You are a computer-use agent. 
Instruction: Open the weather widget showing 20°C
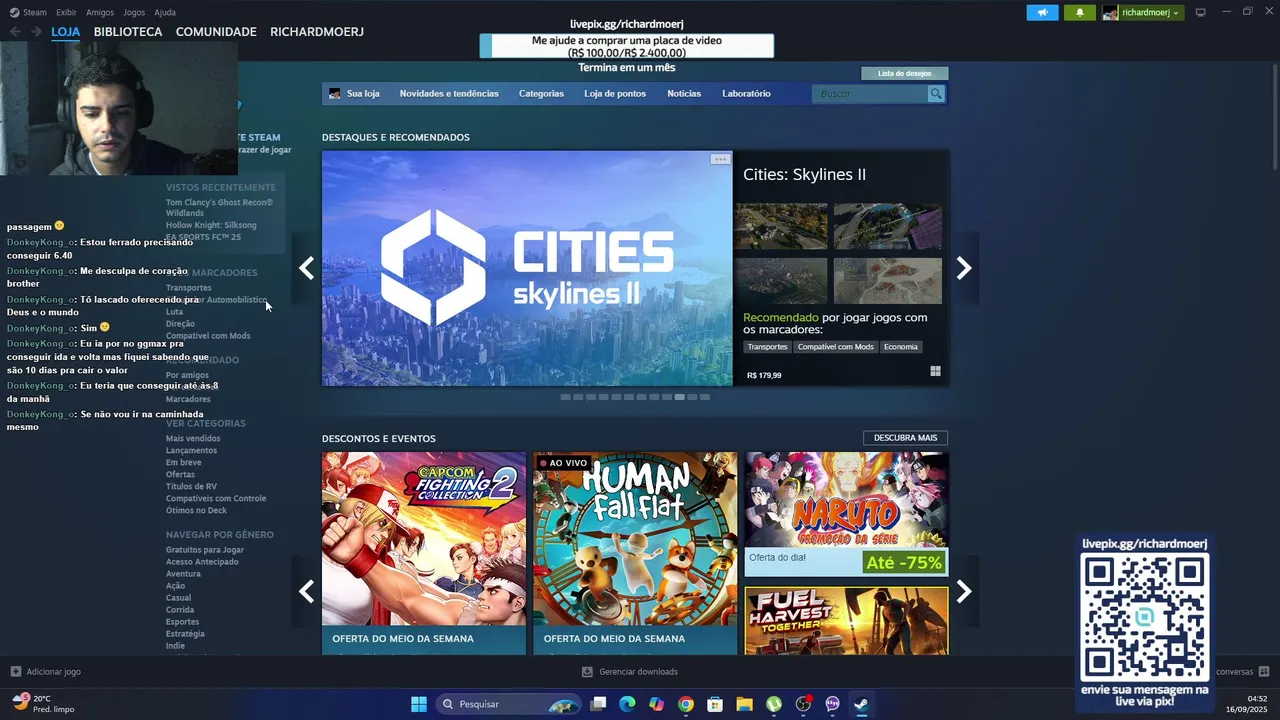pos(44,704)
